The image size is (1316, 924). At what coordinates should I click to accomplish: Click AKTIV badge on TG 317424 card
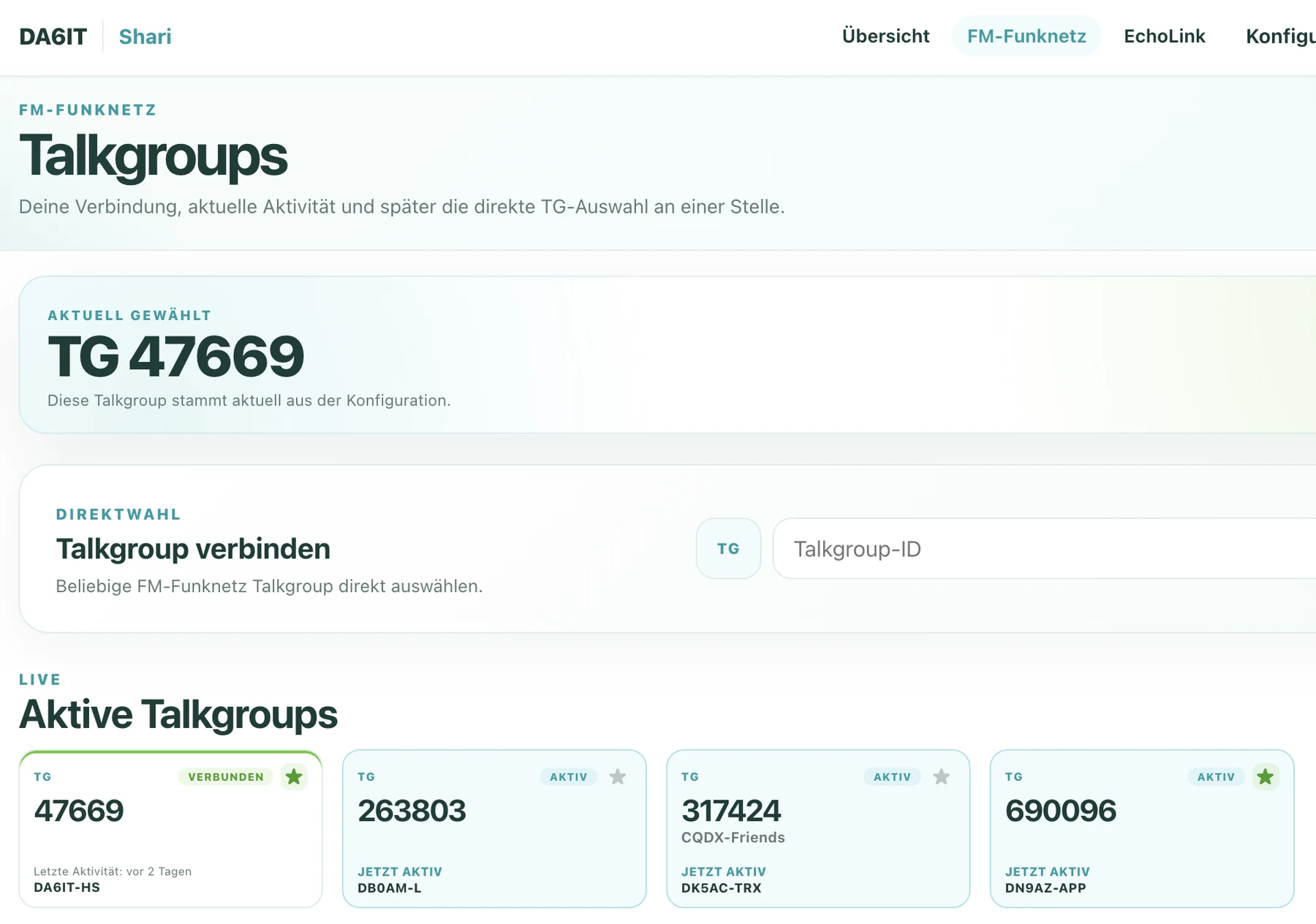893,776
